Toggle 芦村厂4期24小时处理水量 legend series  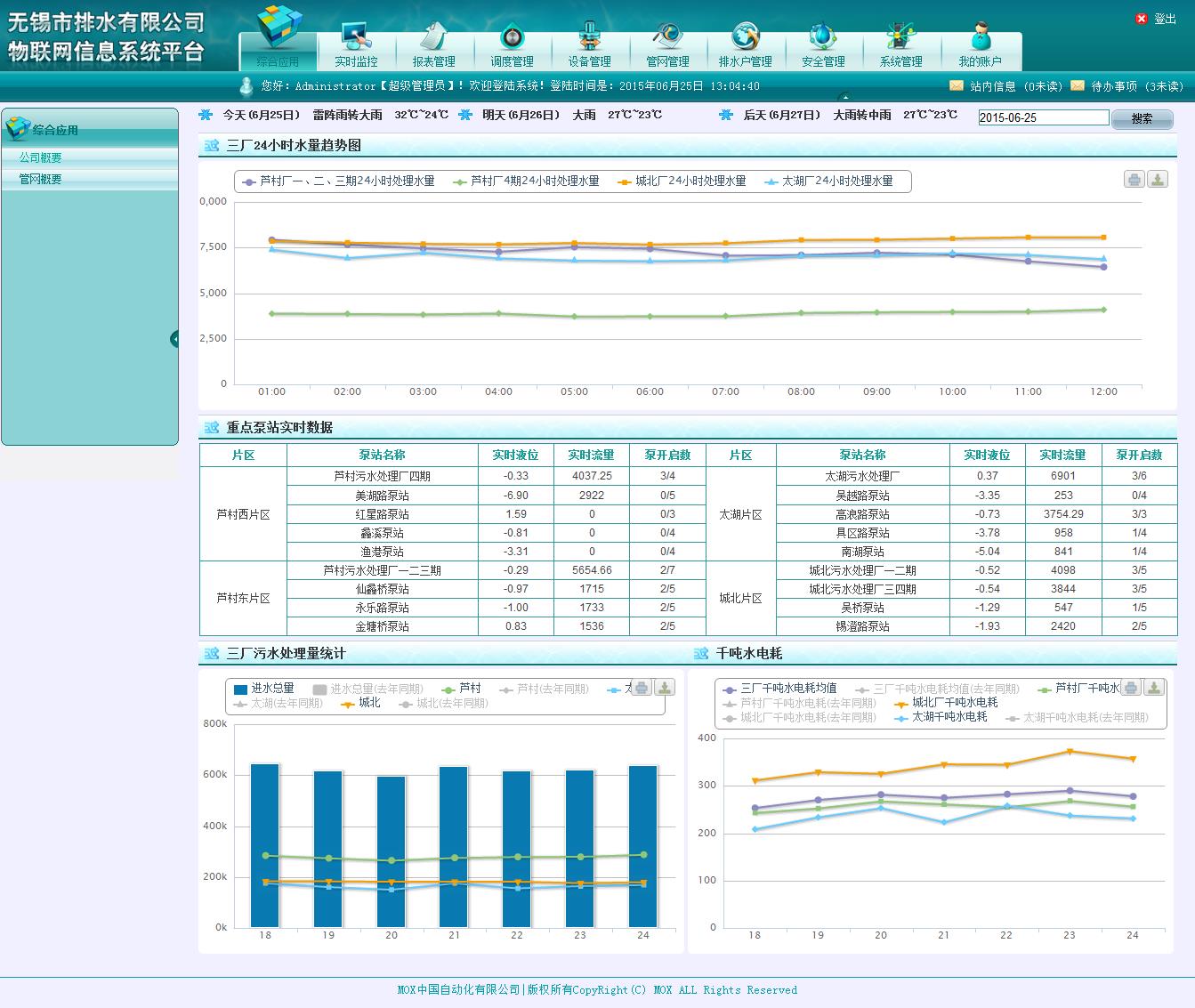(526, 181)
